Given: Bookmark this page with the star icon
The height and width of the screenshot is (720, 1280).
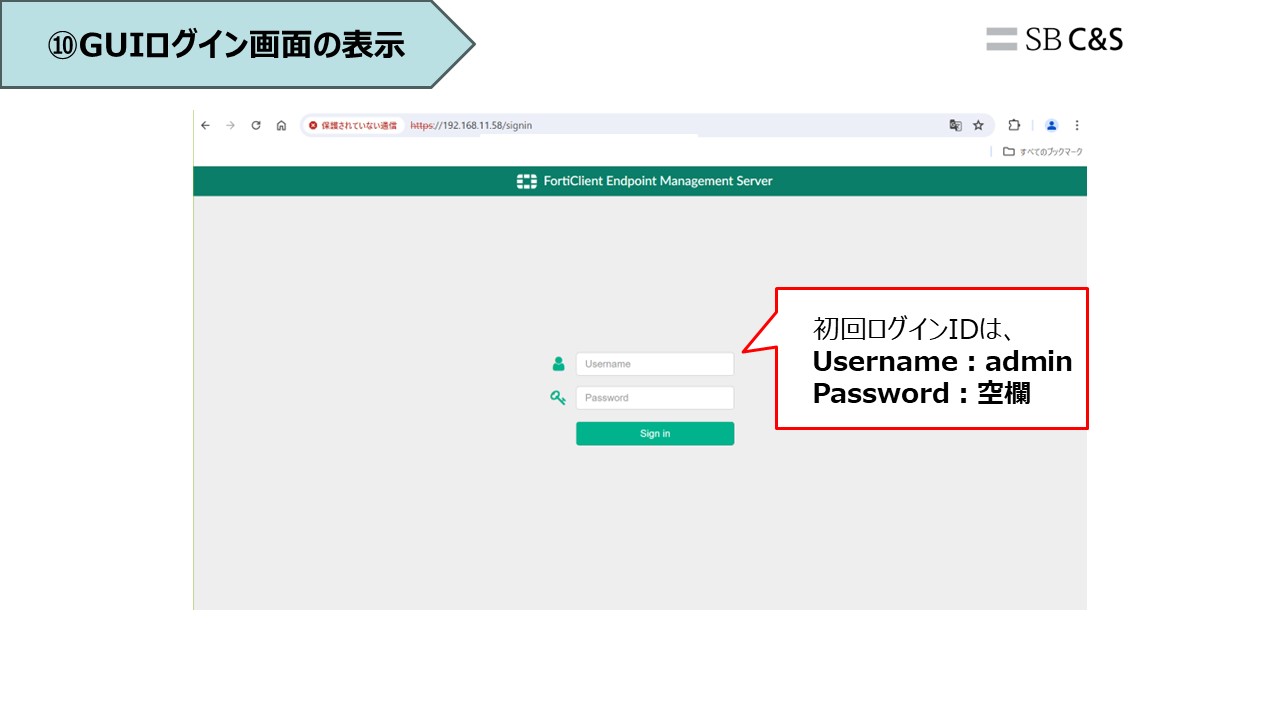Looking at the screenshot, I should pyautogui.click(x=978, y=125).
